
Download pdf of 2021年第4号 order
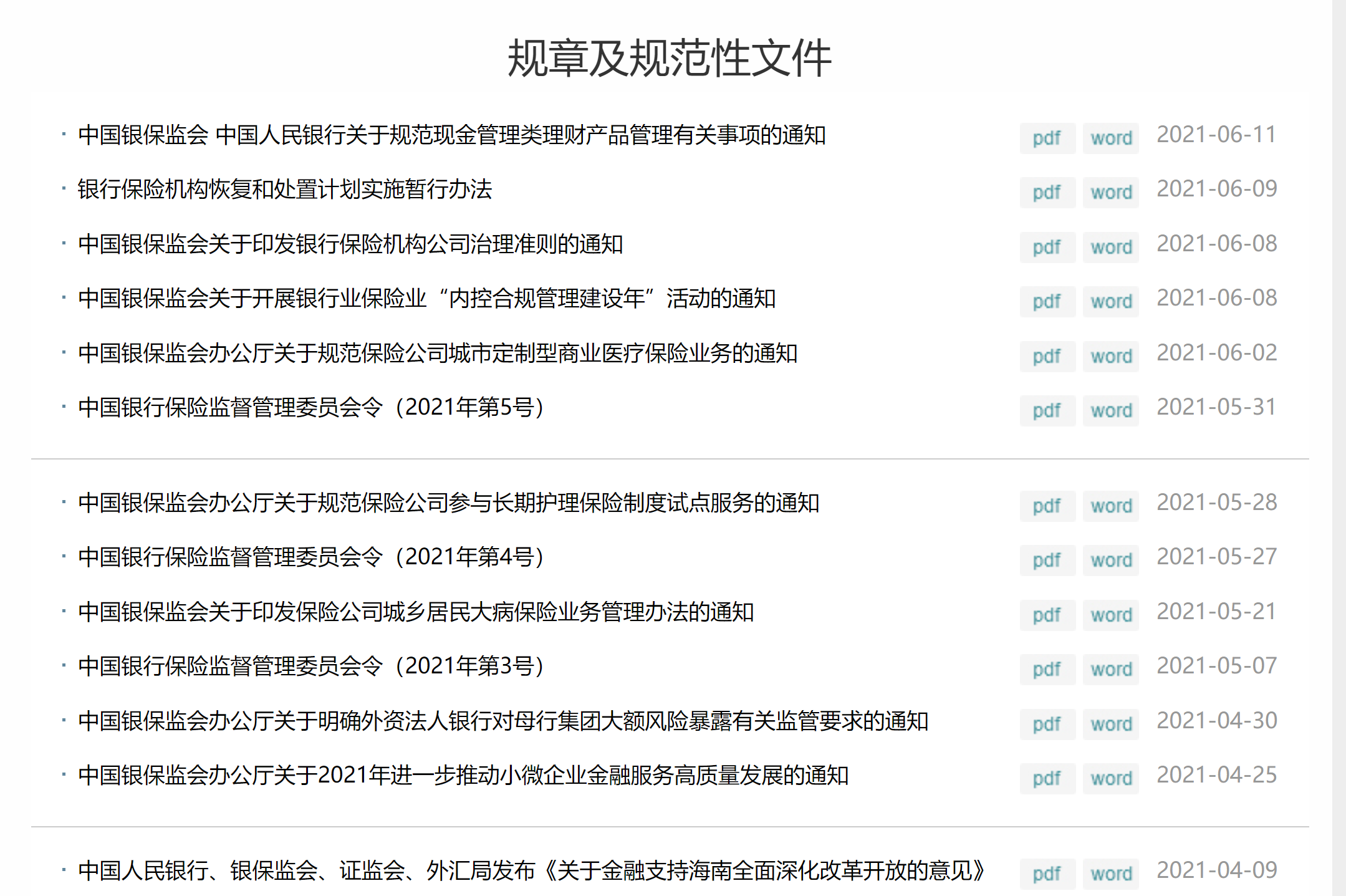[1047, 560]
